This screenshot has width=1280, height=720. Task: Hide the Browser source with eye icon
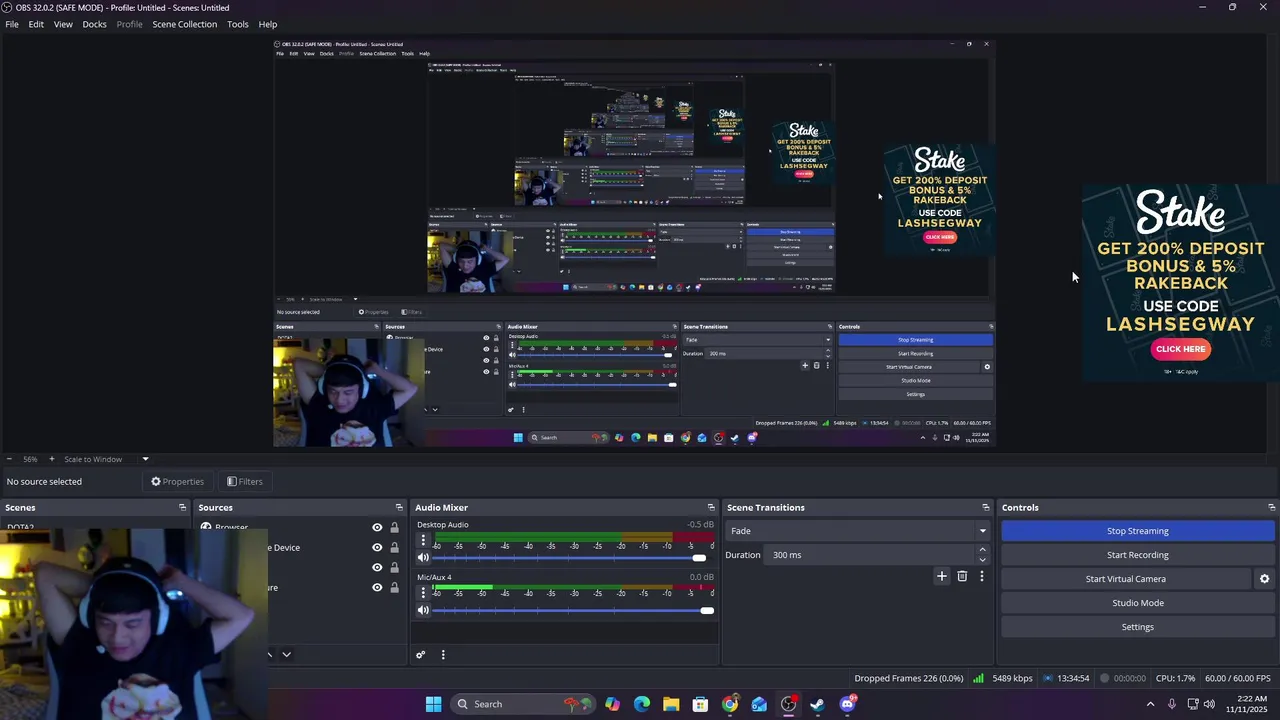pos(377,528)
